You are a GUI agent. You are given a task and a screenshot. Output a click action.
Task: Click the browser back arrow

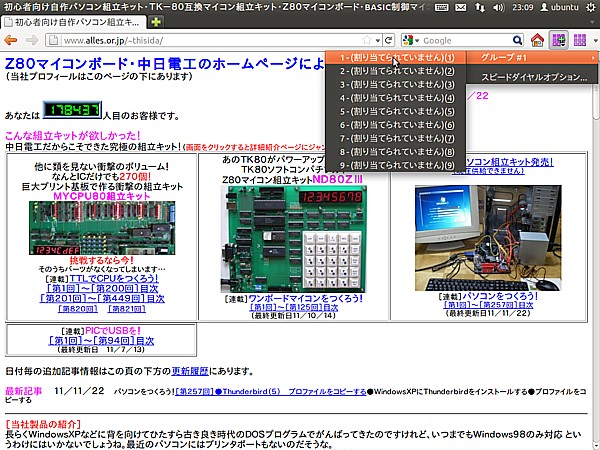[x=11, y=40]
